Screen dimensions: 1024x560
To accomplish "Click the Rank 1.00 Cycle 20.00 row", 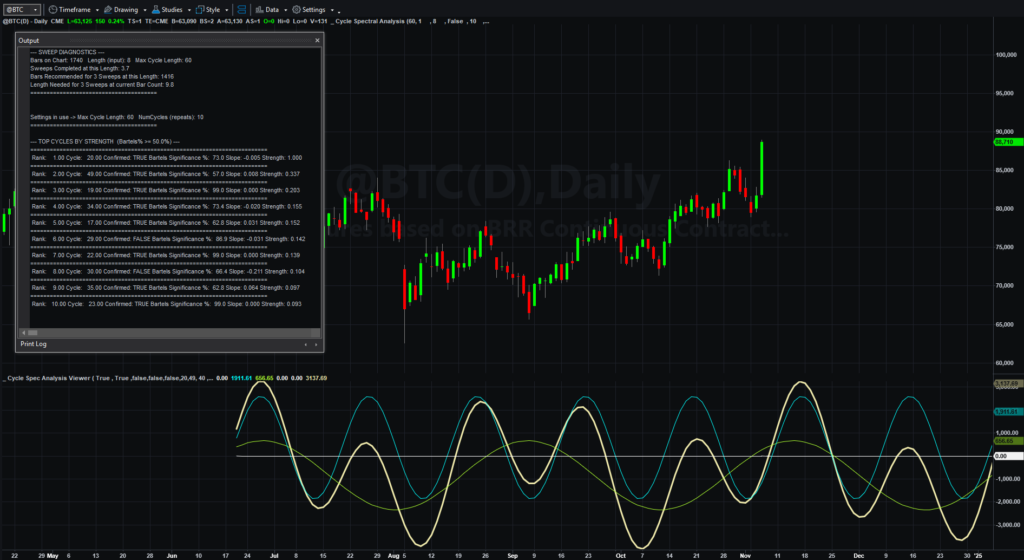I will [x=167, y=158].
